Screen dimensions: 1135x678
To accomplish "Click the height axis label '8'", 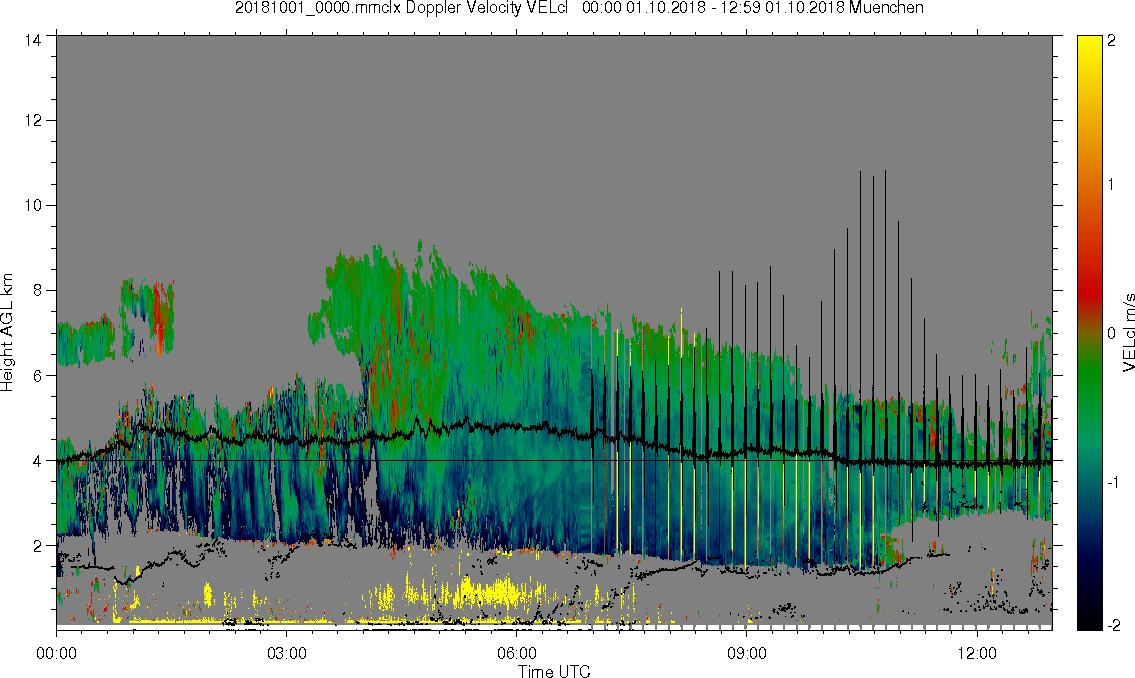I will pos(38,290).
